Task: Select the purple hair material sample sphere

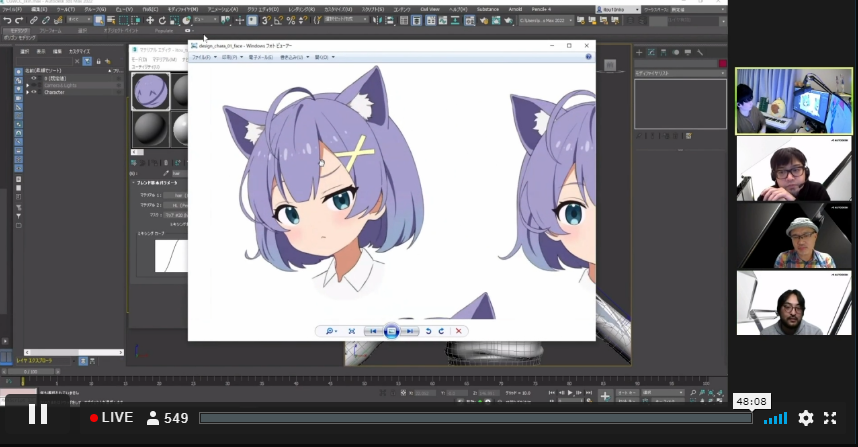Action: pos(150,91)
